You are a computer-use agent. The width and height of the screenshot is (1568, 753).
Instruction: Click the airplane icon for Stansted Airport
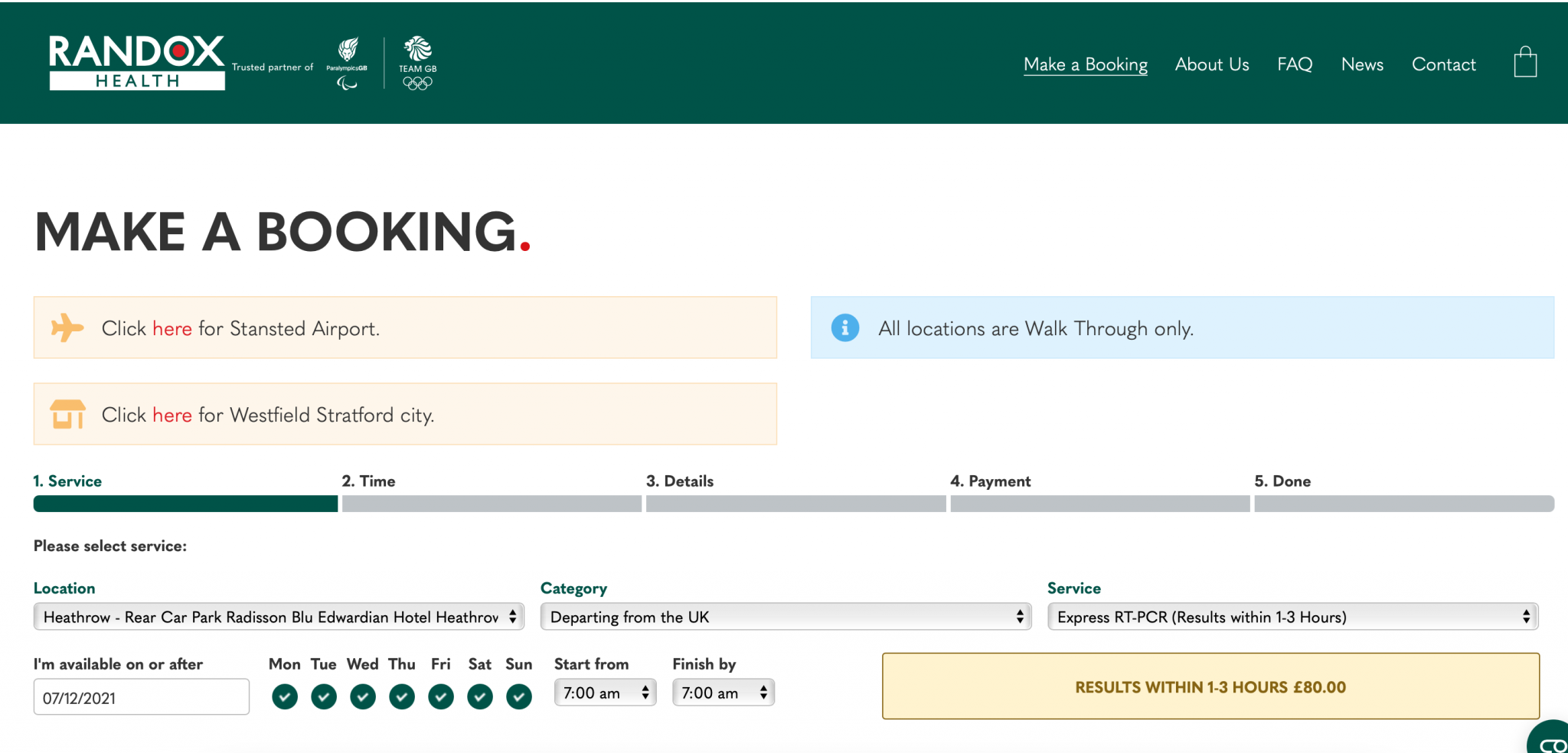point(67,328)
